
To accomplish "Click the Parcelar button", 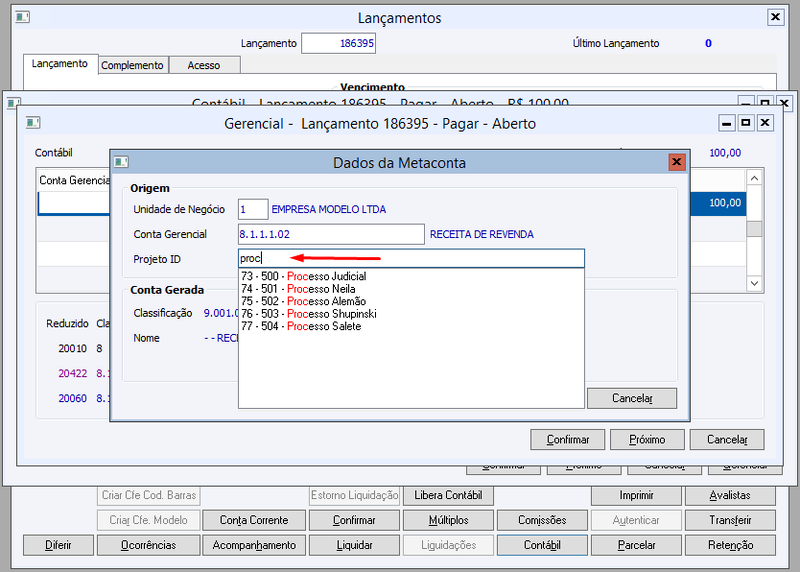I will (636, 545).
